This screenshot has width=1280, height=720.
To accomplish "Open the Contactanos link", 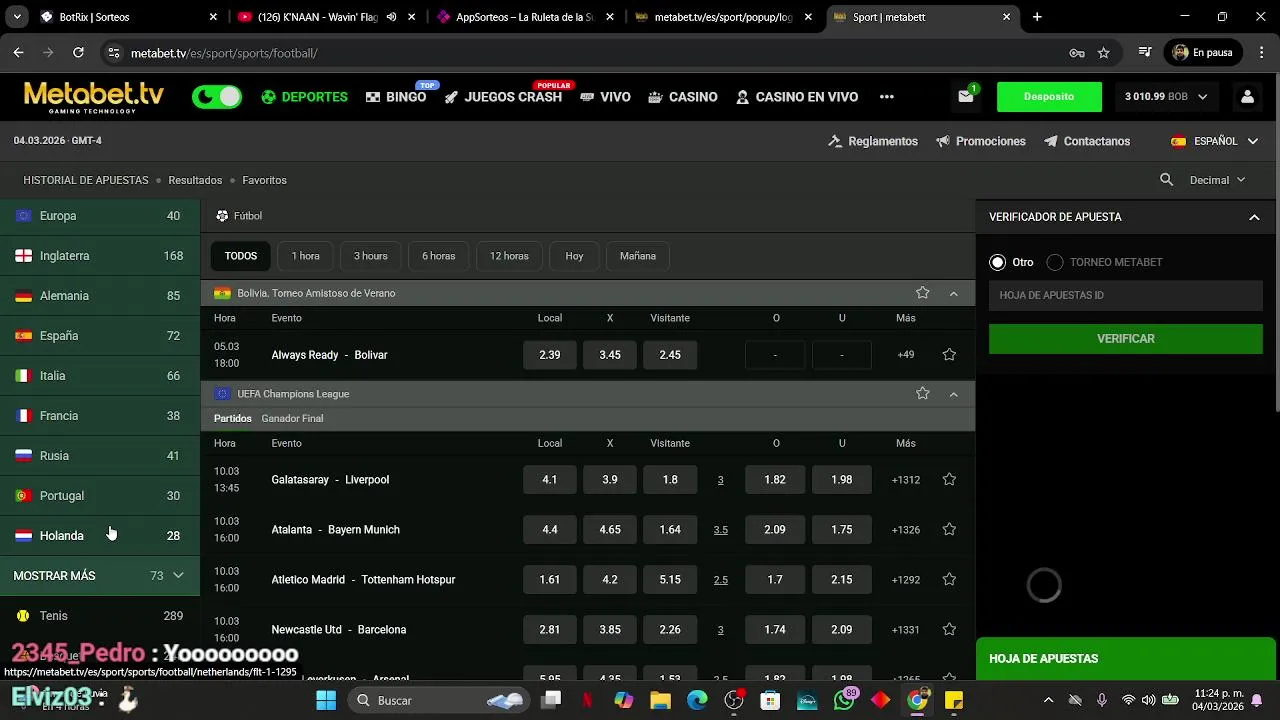I will (x=1087, y=141).
